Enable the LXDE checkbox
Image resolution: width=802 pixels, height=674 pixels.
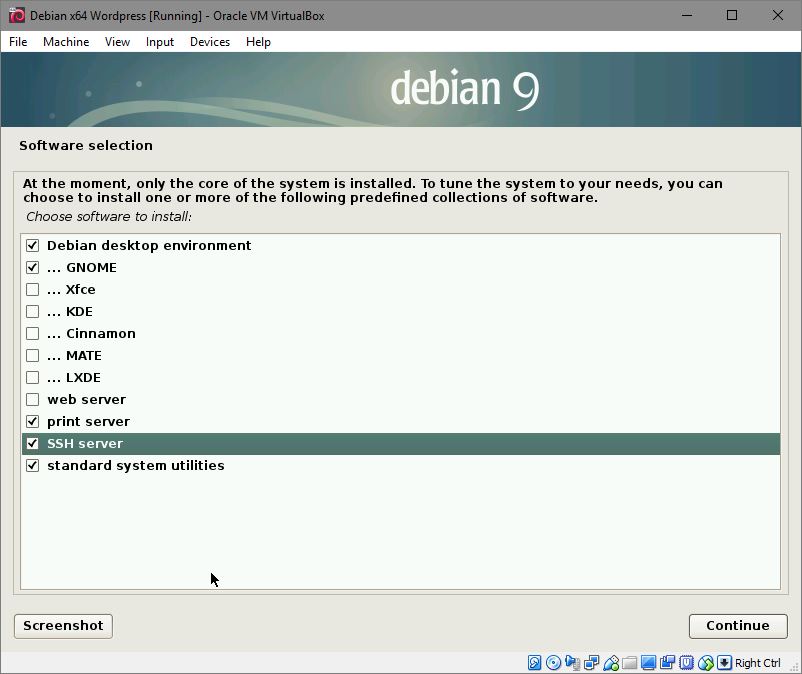(32, 377)
